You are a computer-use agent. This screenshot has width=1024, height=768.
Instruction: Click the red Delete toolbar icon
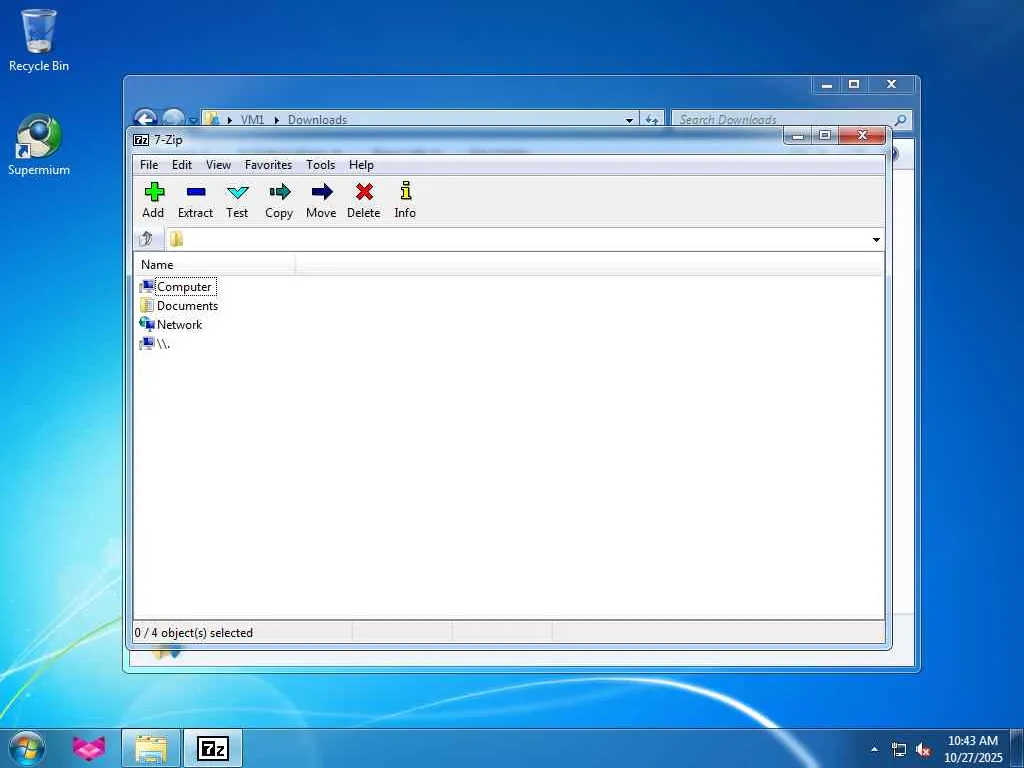coord(364,191)
